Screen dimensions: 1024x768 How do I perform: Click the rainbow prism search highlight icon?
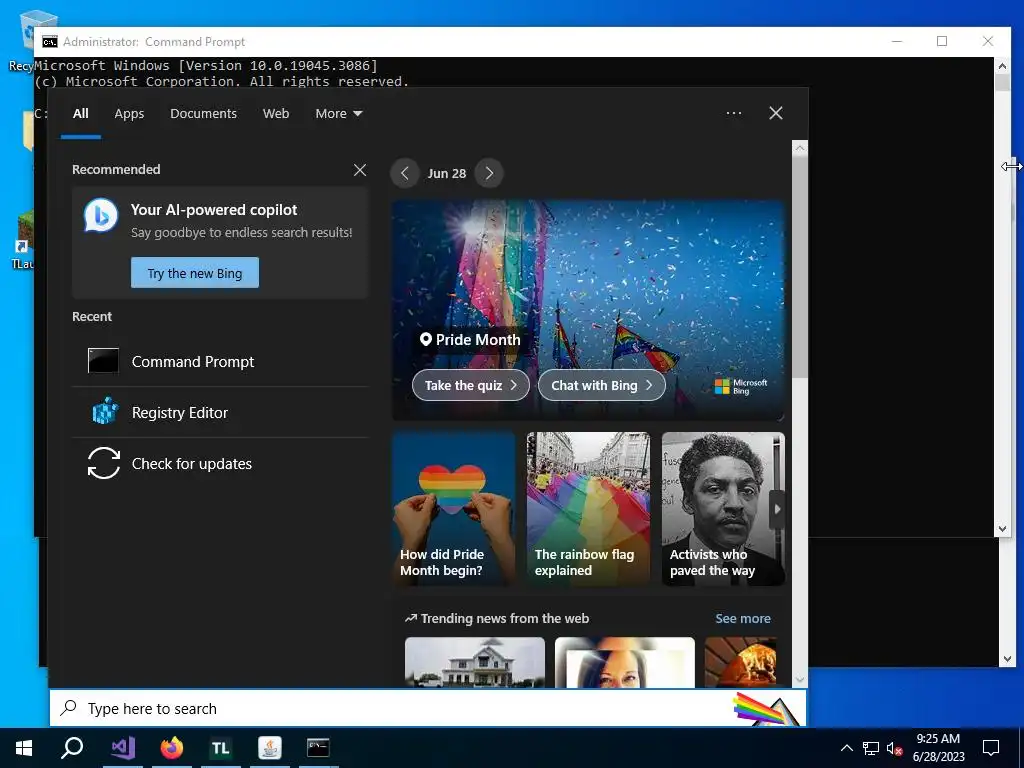pyautogui.click(x=767, y=709)
